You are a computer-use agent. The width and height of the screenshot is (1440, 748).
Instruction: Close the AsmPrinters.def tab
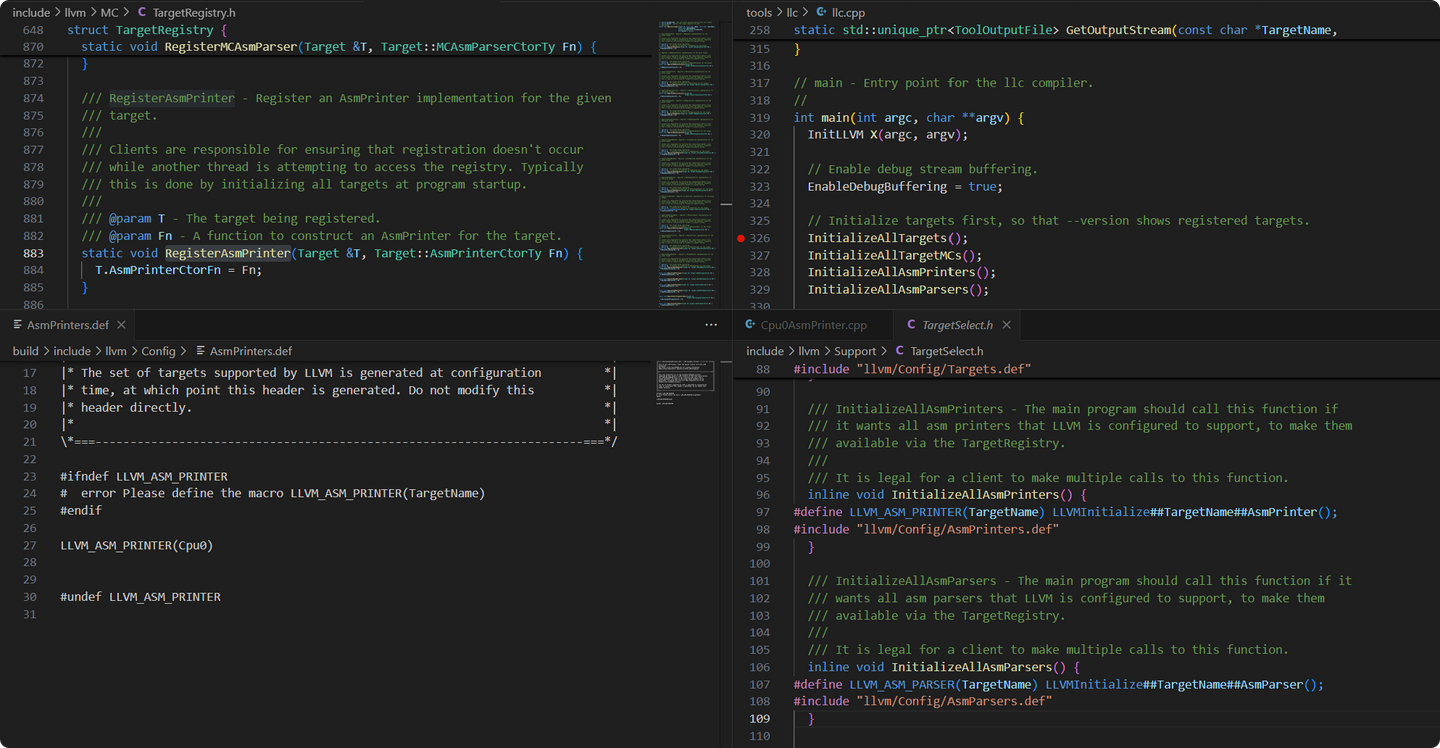coord(121,325)
